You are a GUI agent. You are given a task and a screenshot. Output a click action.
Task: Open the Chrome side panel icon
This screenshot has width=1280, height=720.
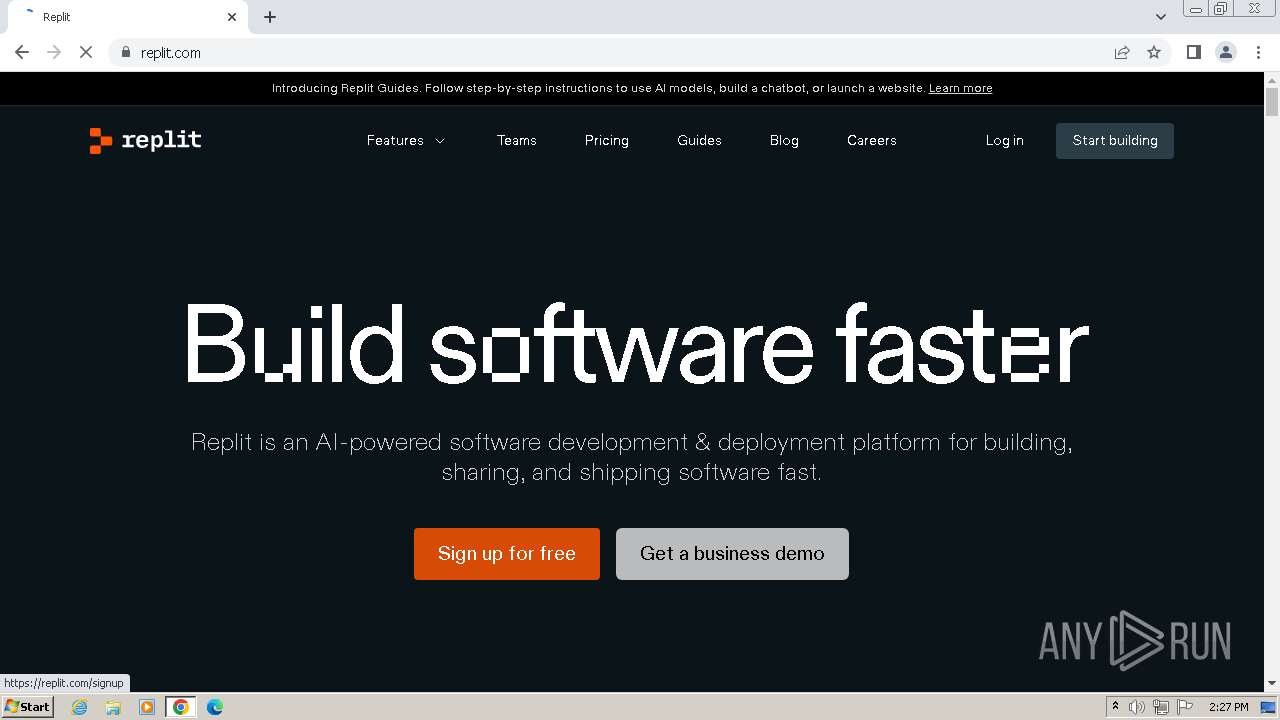point(1193,52)
